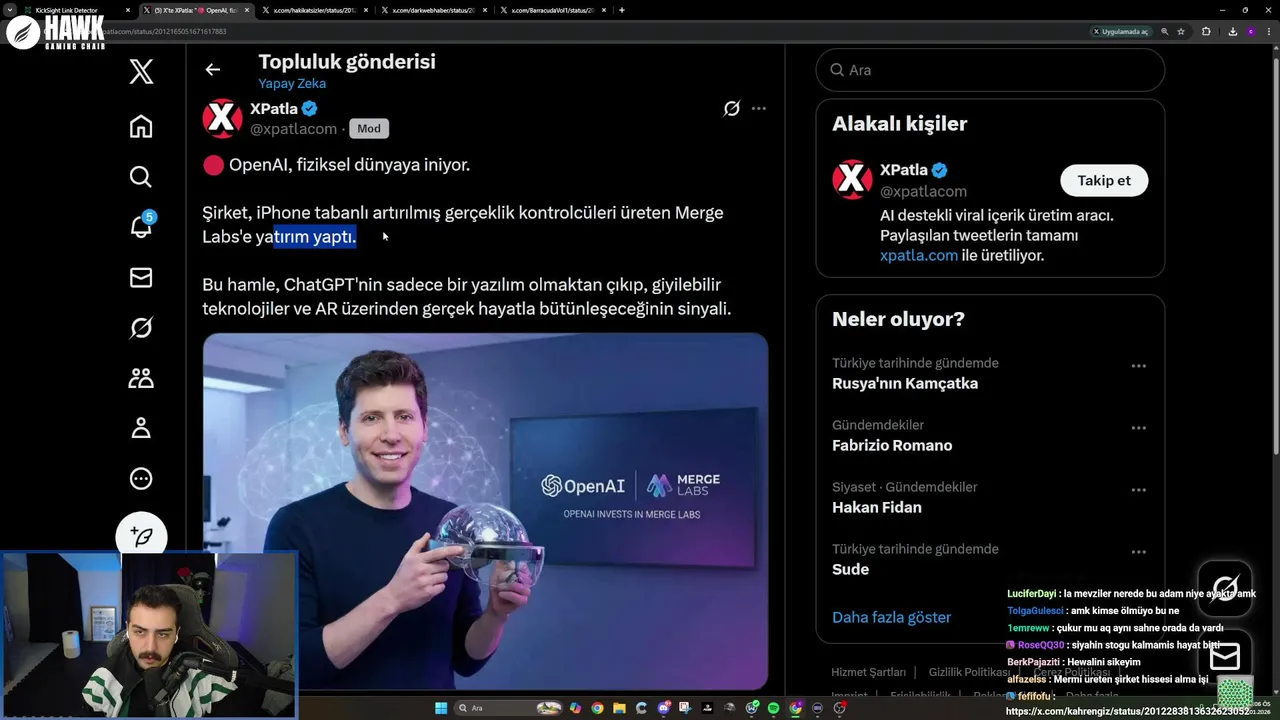1280x720 pixels.
Task: Open the Sude trend
Action: [x=850, y=569]
